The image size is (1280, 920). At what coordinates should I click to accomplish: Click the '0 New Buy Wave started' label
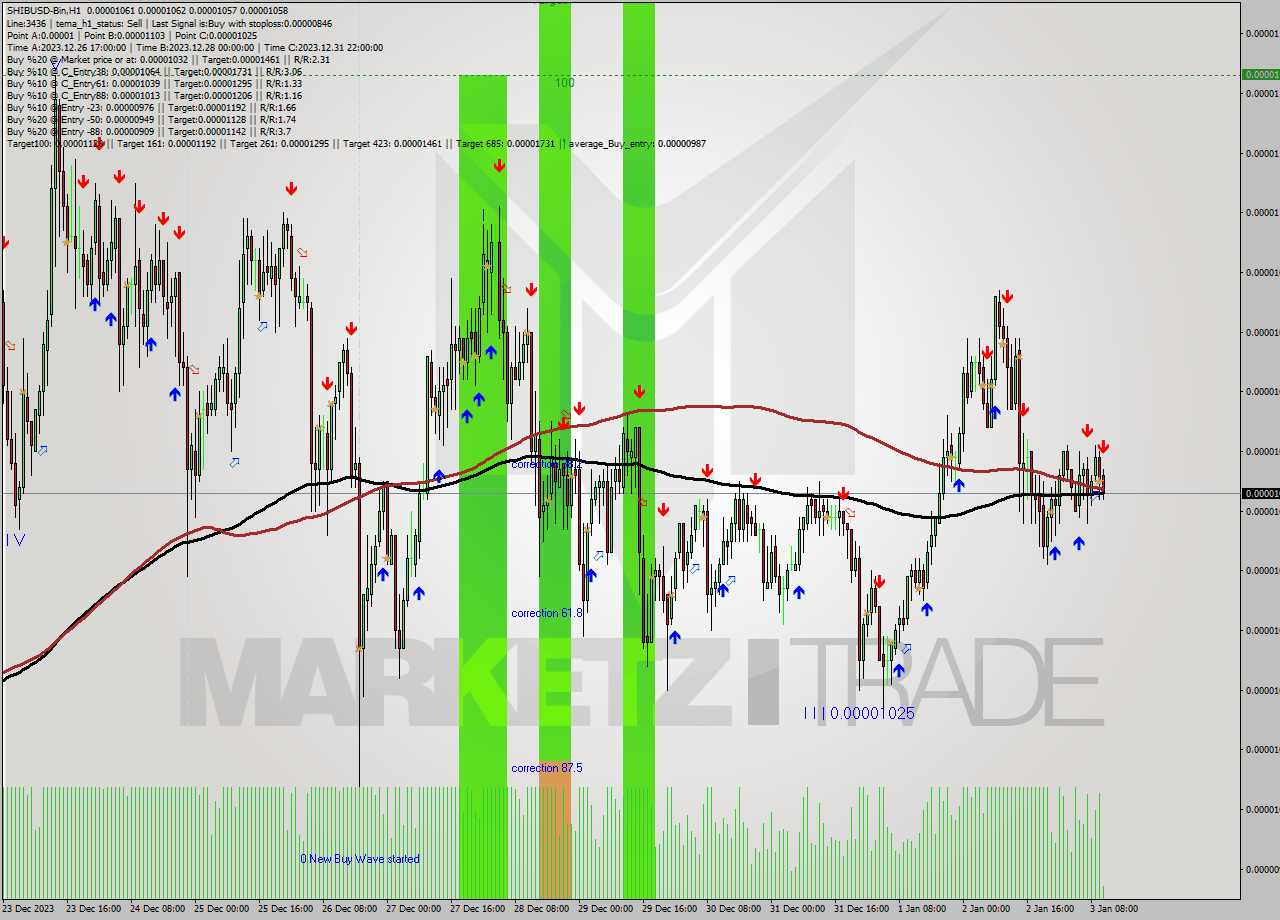pos(360,859)
